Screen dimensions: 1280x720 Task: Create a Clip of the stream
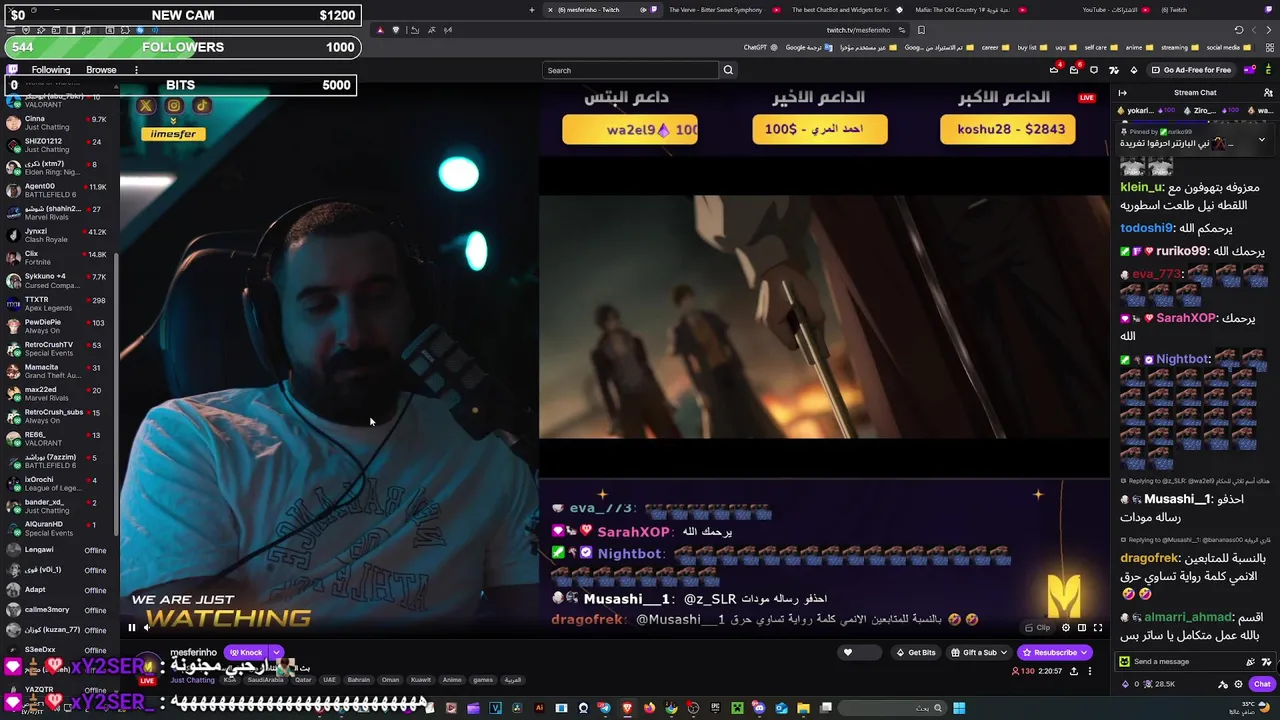point(1037,628)
